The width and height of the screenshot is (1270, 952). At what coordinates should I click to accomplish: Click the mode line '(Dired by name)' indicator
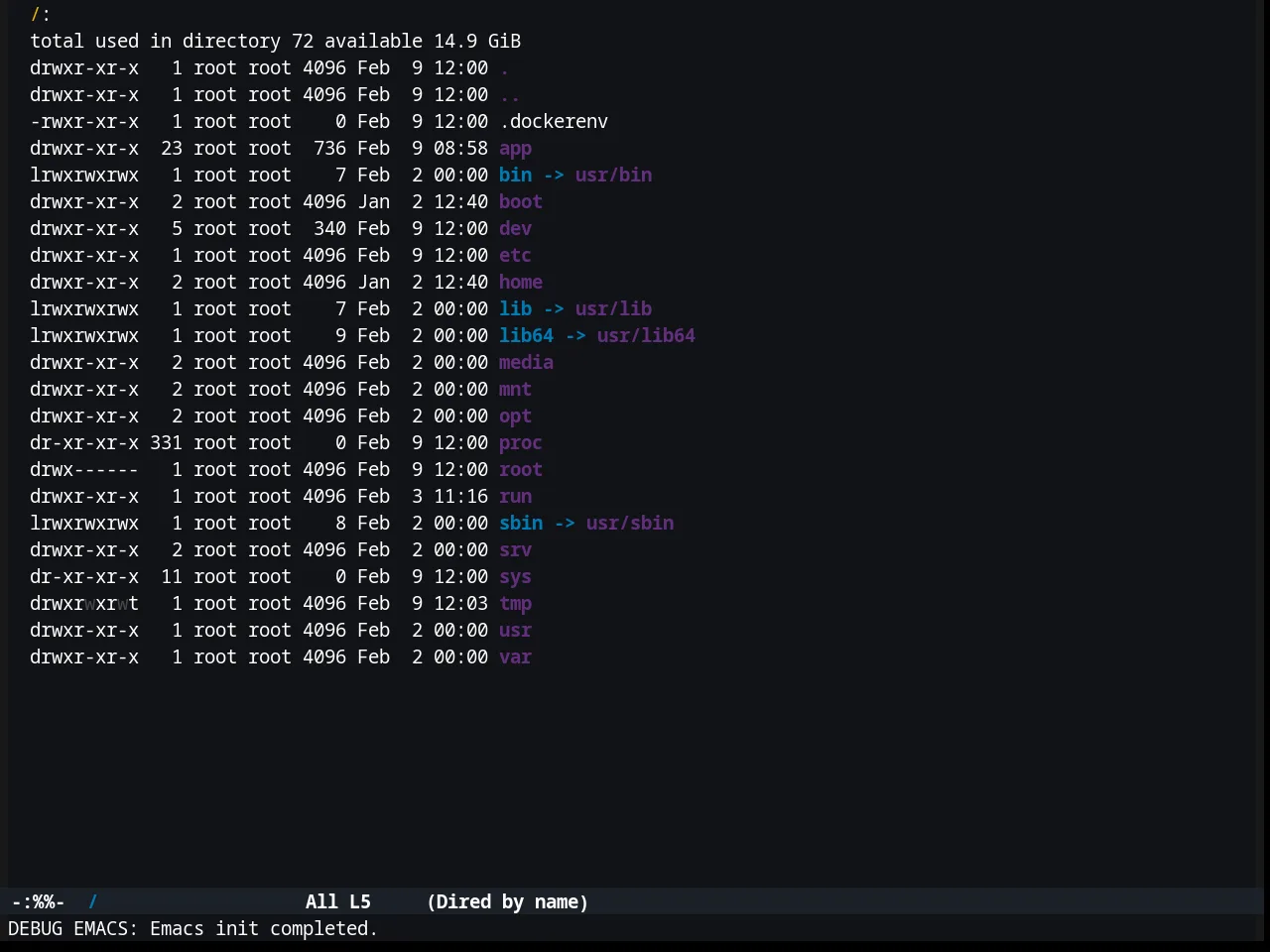tap(507, 901)
